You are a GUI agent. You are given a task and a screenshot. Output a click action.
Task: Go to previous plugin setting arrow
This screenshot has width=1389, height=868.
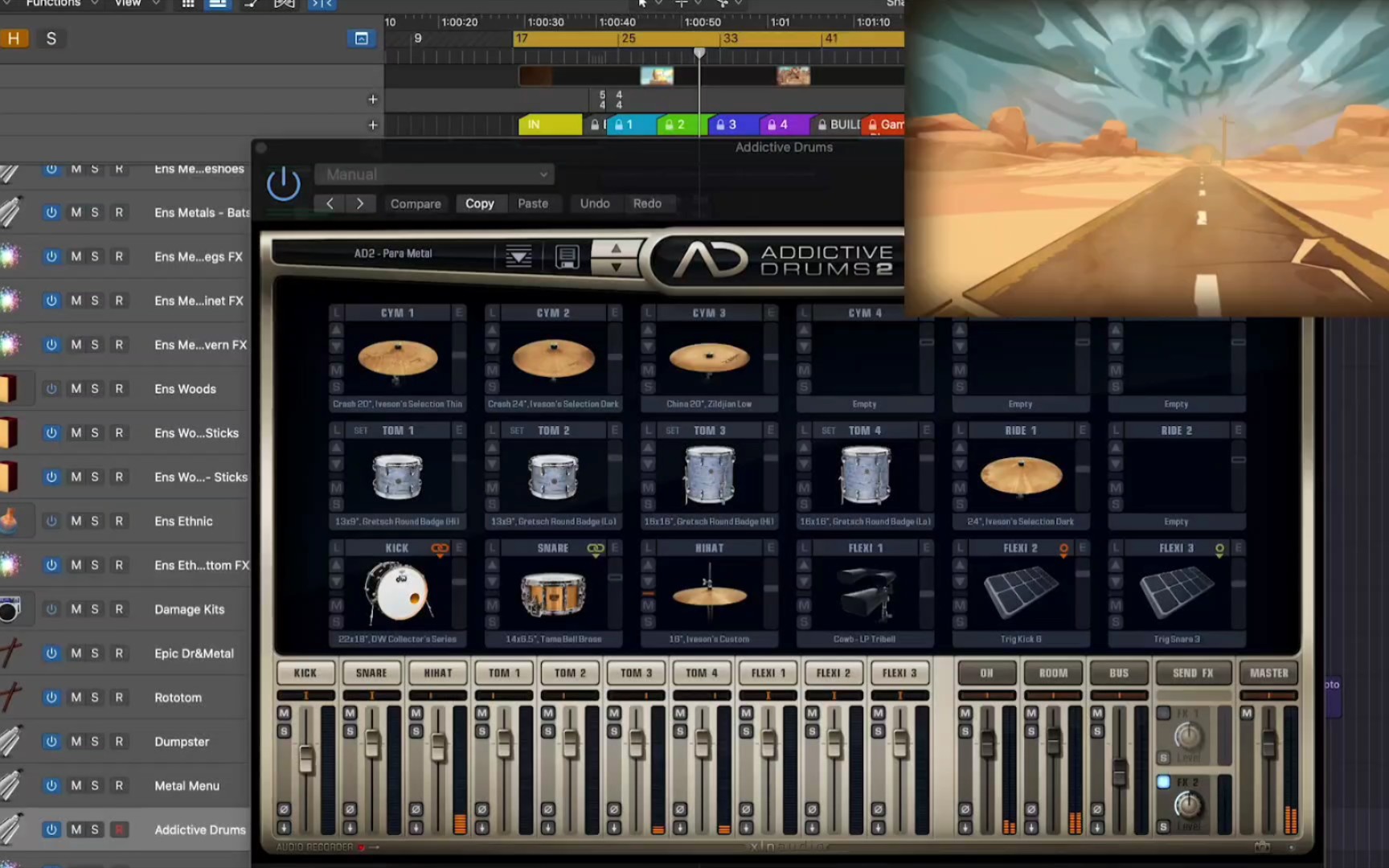tap(330, 203)
